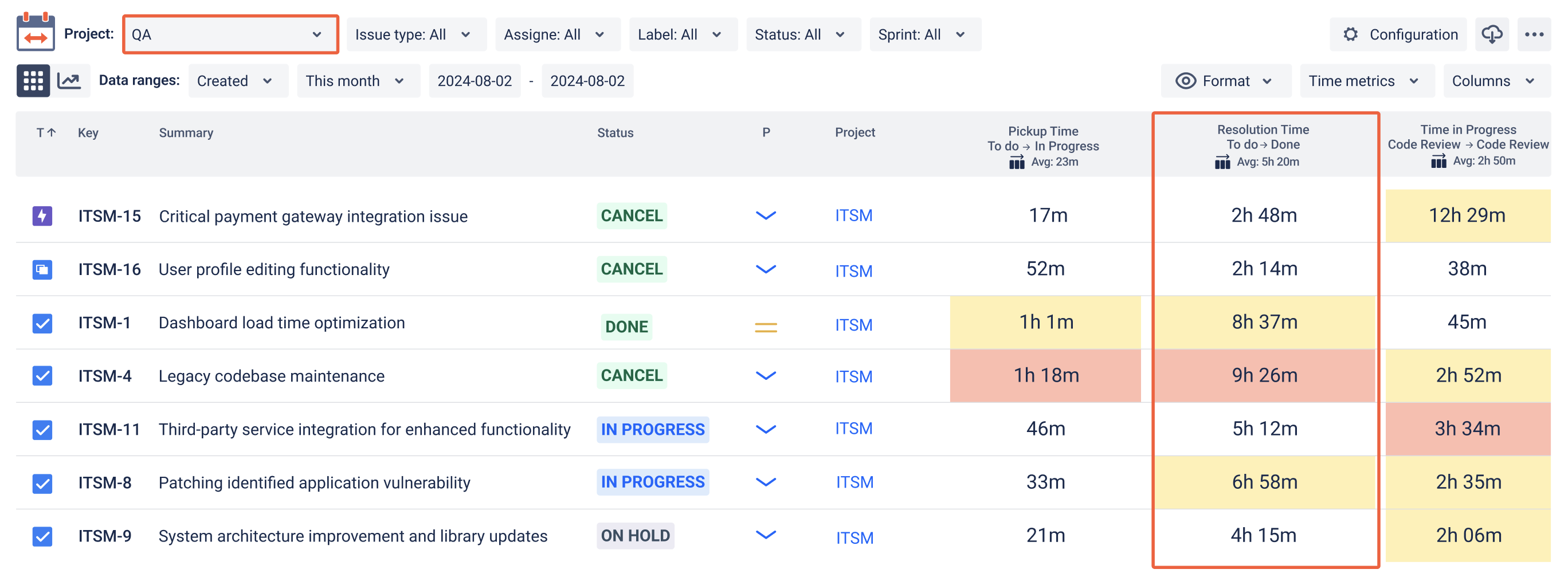Open the export/download icon near Configuration
This screenshot has width=1568, height=573.
pos(1492,34)
